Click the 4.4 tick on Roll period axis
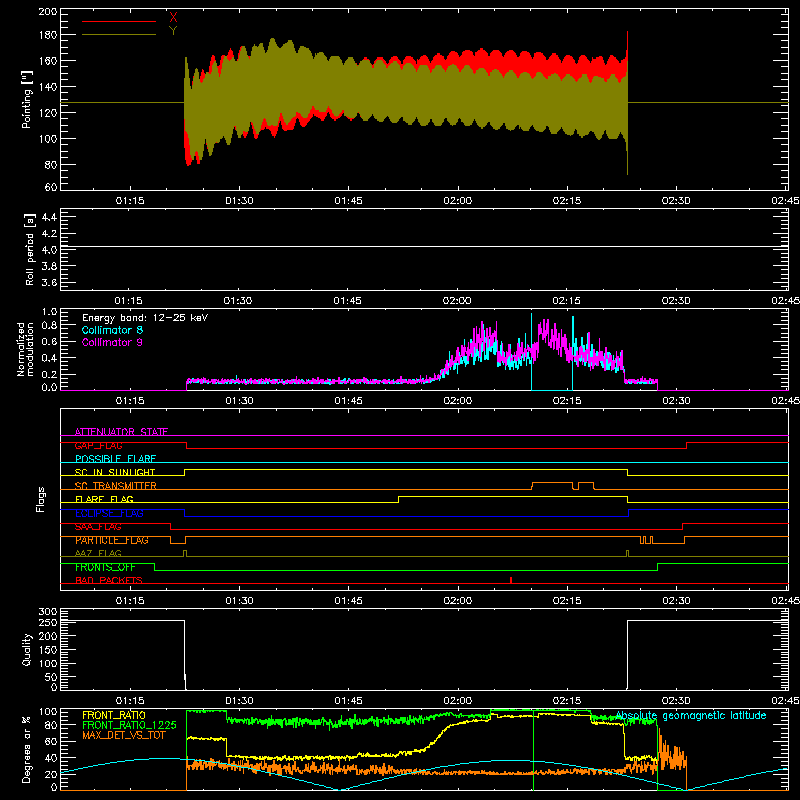800x800 pixels. point(49,217)
